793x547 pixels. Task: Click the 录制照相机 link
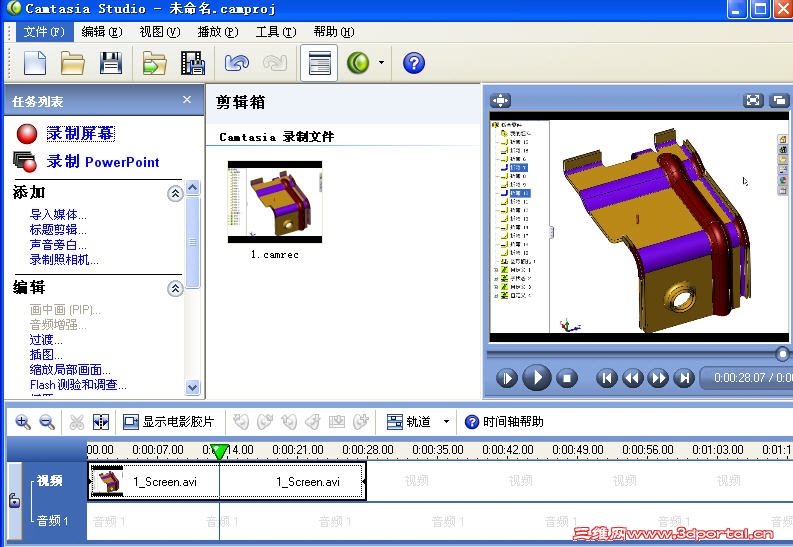pos(64,260)
